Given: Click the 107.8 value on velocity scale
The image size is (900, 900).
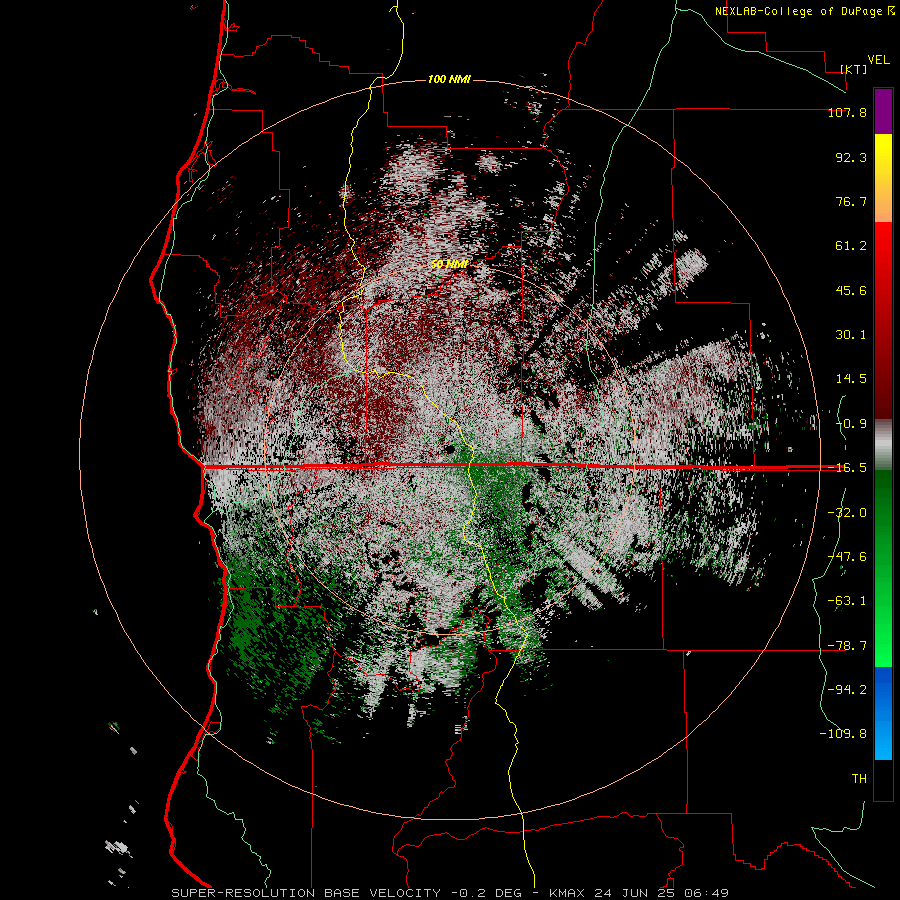Looking at the screenshot, I should pyautogui.click(x=847, y=112).
